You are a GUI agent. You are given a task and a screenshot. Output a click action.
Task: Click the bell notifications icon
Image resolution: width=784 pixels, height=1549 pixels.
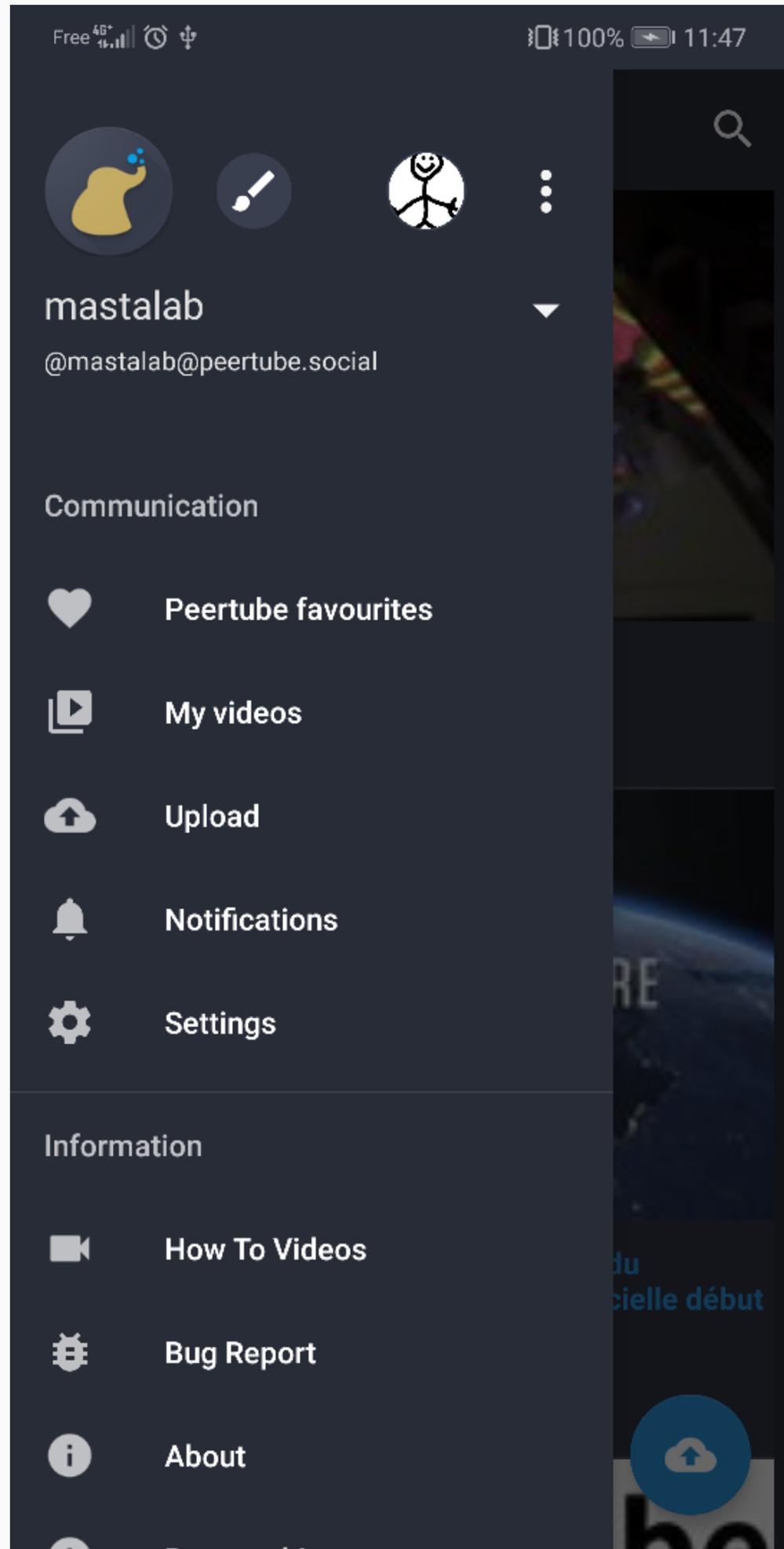coord(70,919)
